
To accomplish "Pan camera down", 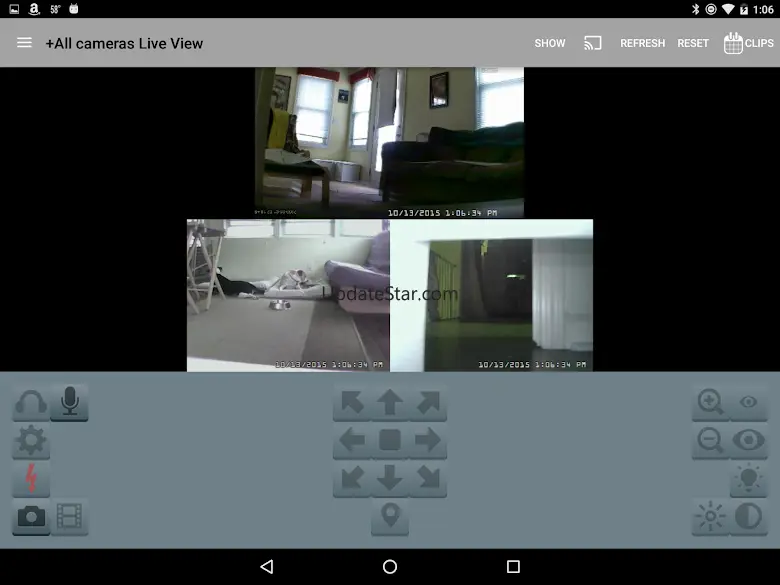I will pos(390,479).
